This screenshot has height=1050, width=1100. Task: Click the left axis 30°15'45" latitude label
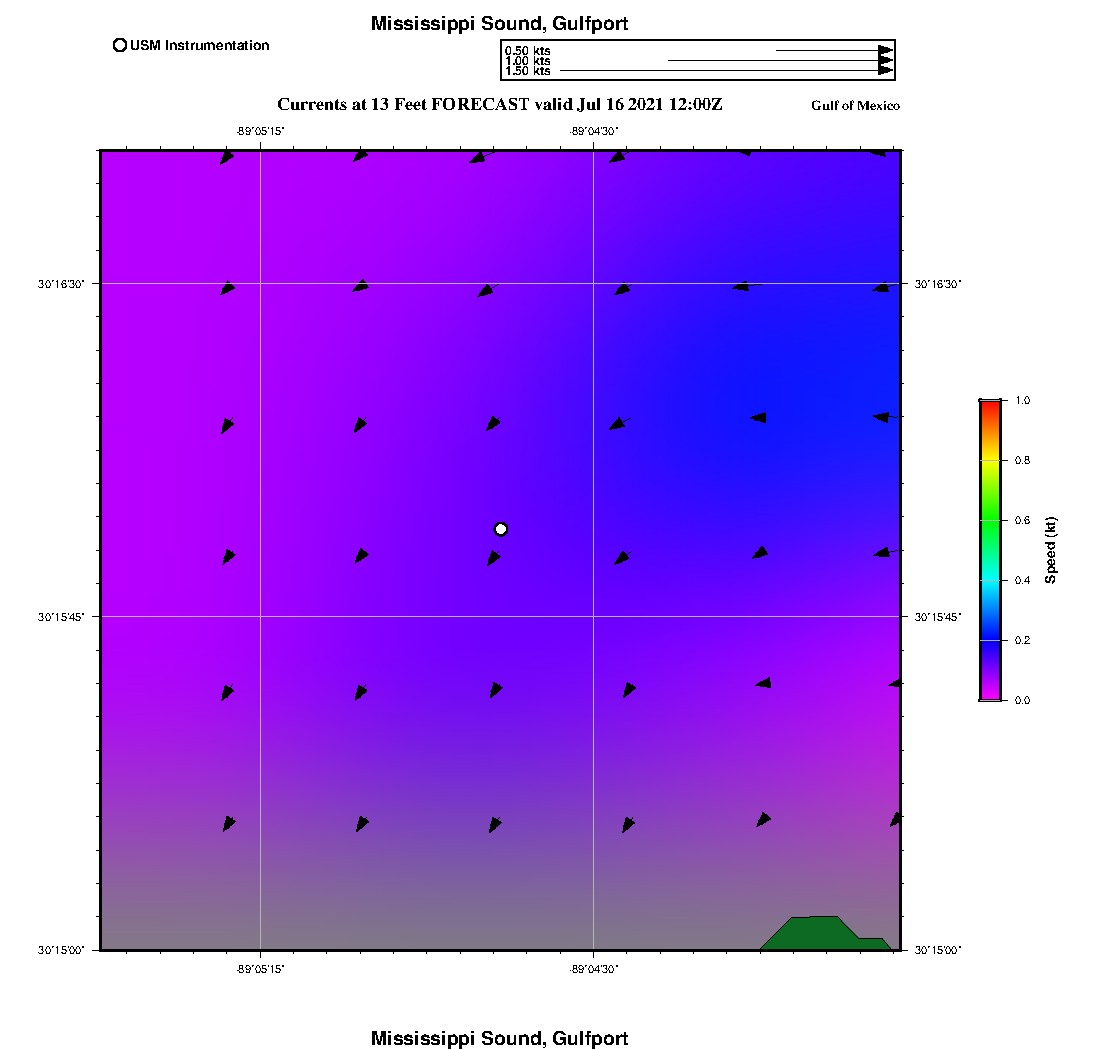pos(61,617)
